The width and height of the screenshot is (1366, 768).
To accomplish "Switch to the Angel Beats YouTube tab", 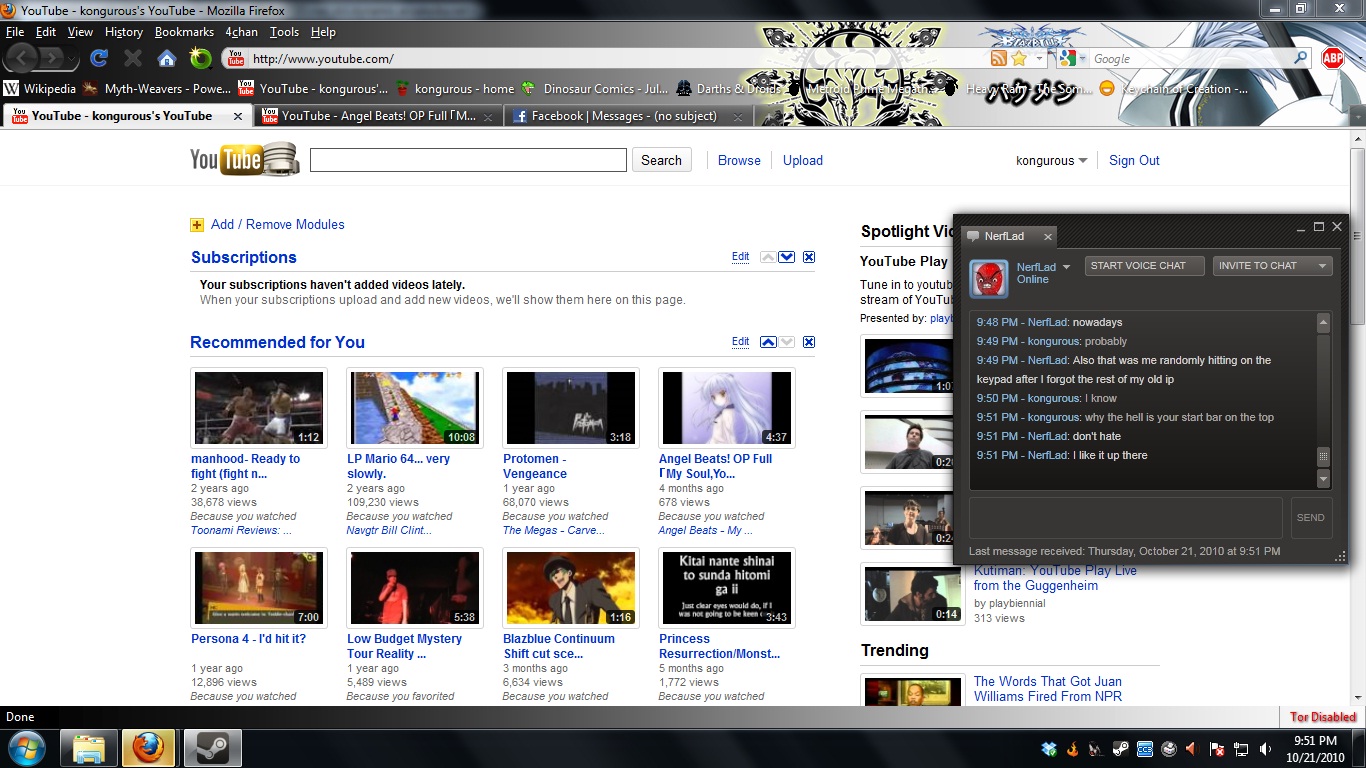I will pyautogui.click(x=379, y=116).
